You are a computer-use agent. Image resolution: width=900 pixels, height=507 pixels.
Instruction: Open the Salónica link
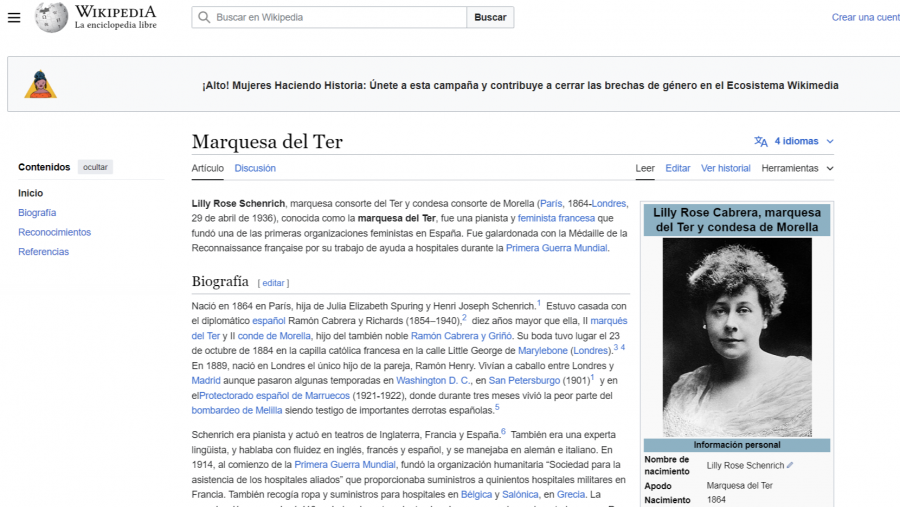[x=520, y=494]
